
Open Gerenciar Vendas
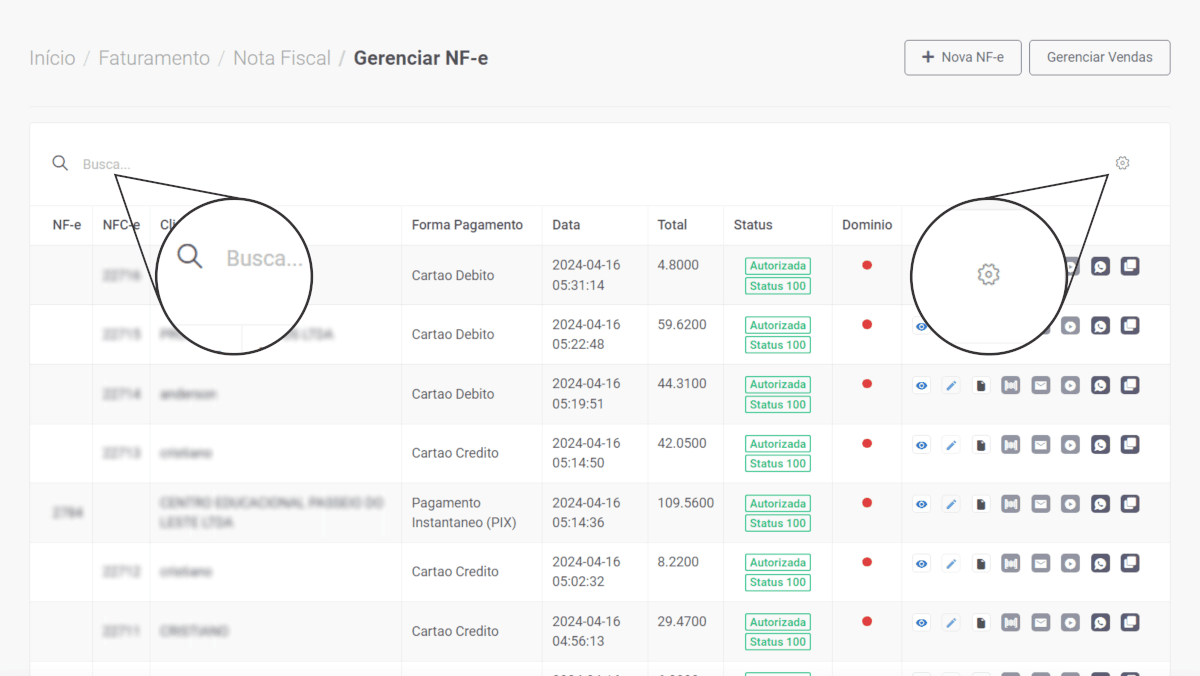pyautogui.click(x=1099, y=57)
